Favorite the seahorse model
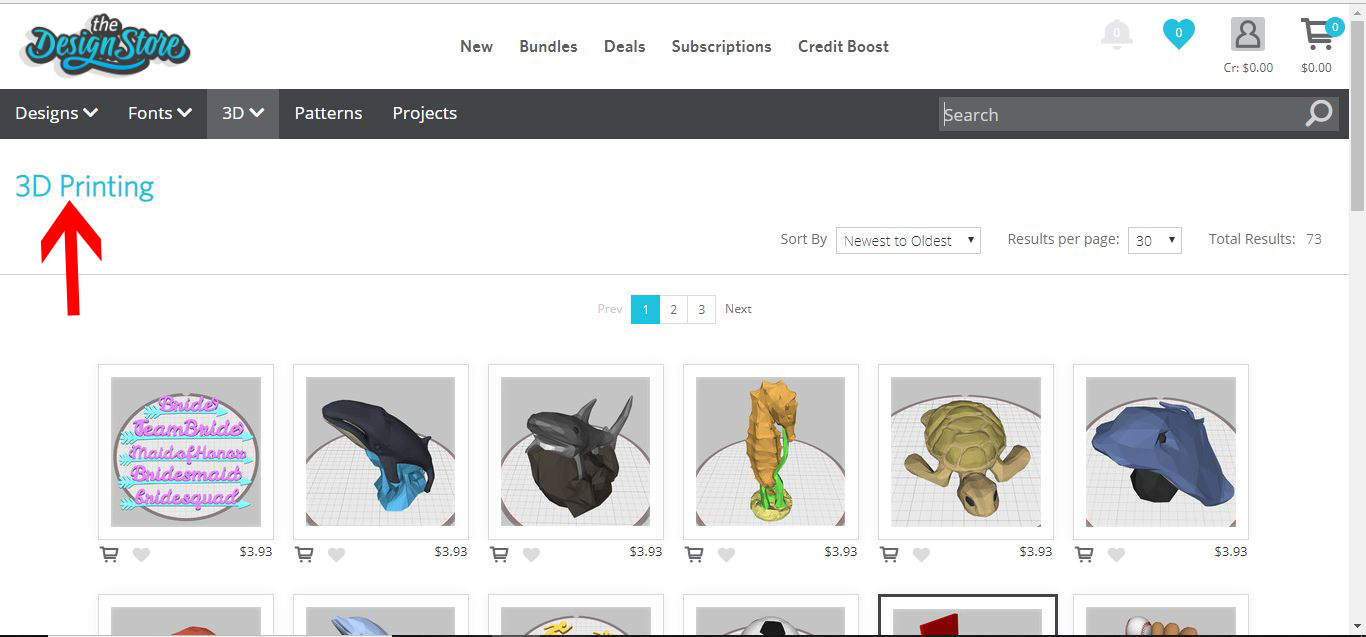 726,554
